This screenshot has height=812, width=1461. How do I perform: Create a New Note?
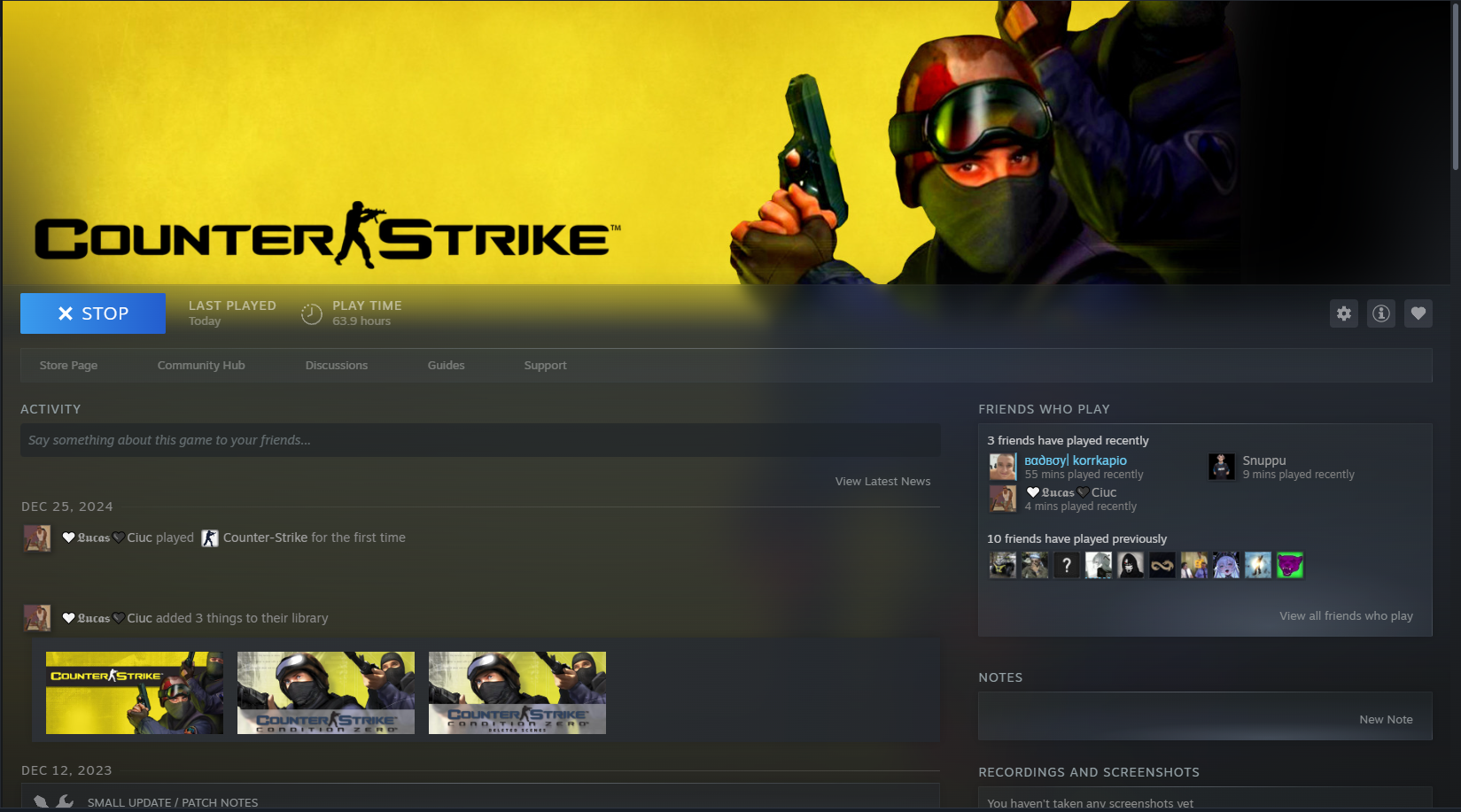coord(1386,720)
